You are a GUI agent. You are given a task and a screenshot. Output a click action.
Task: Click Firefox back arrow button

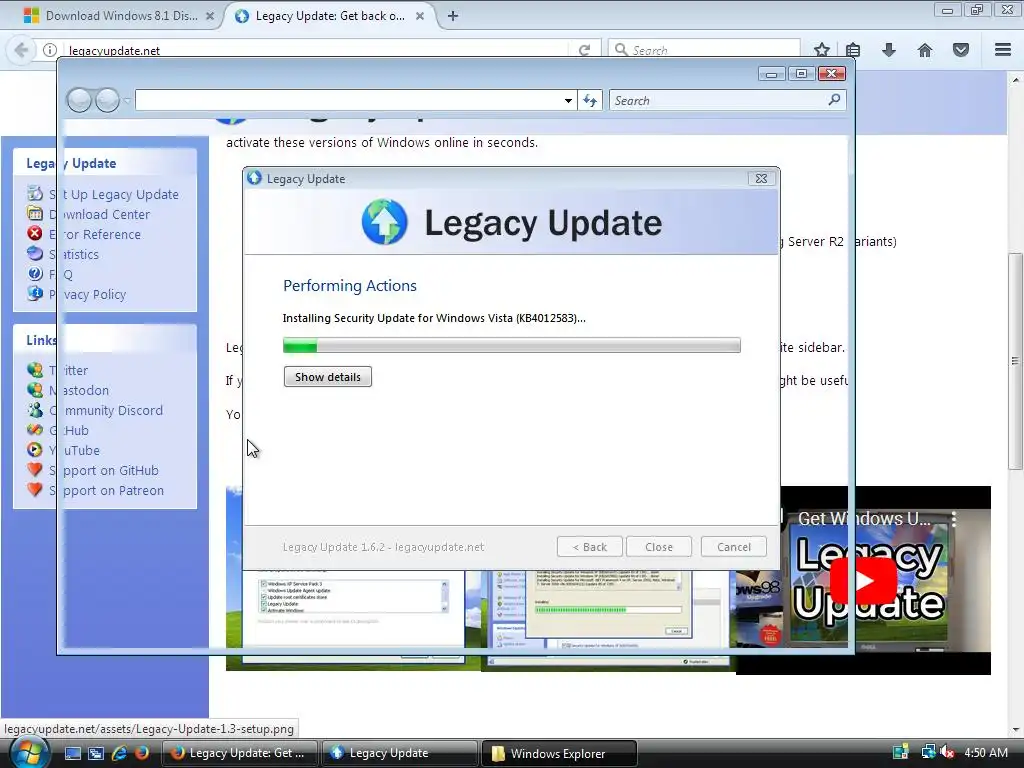(21, 50)
